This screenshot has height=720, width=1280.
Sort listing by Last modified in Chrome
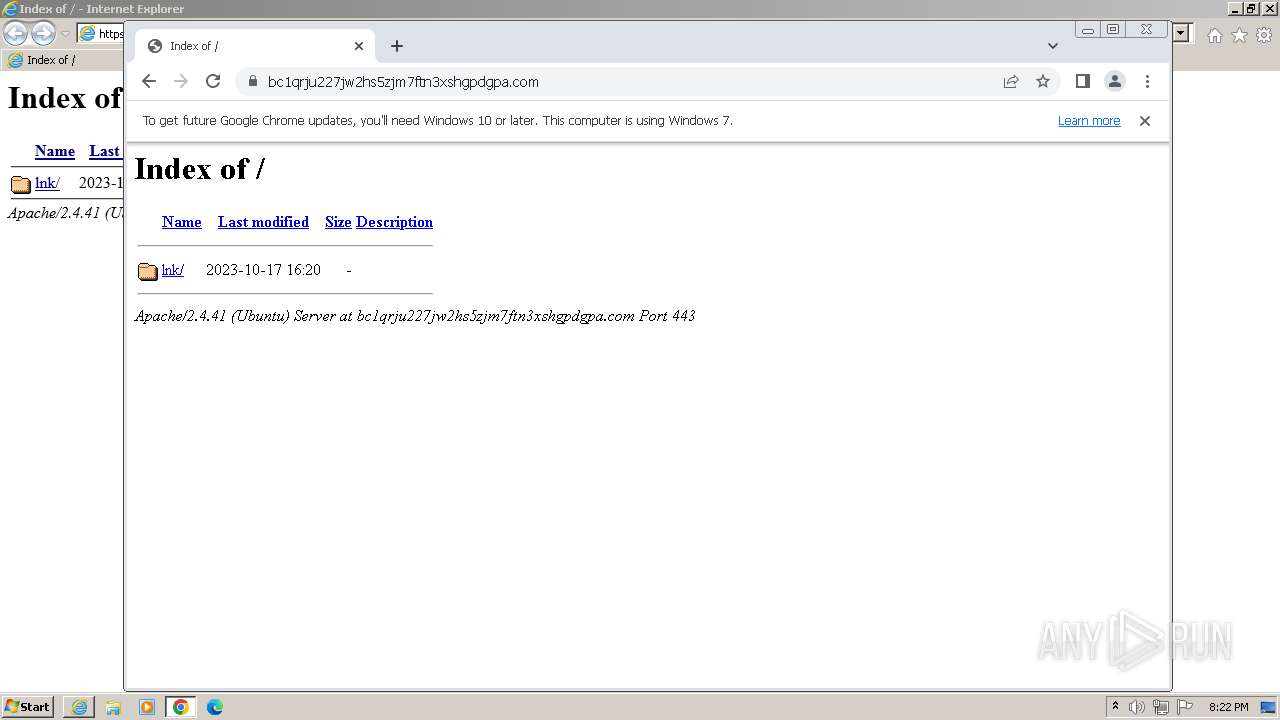point(263,222)
